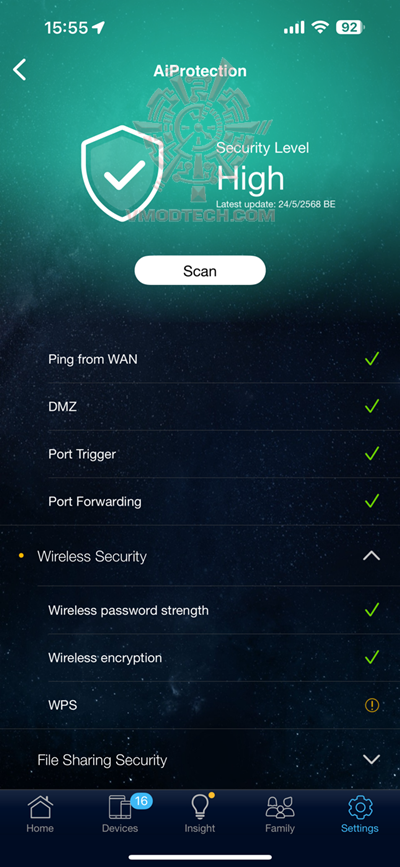
Task: Open WPS warning exclamation icon
Action: tap(372, 705)
